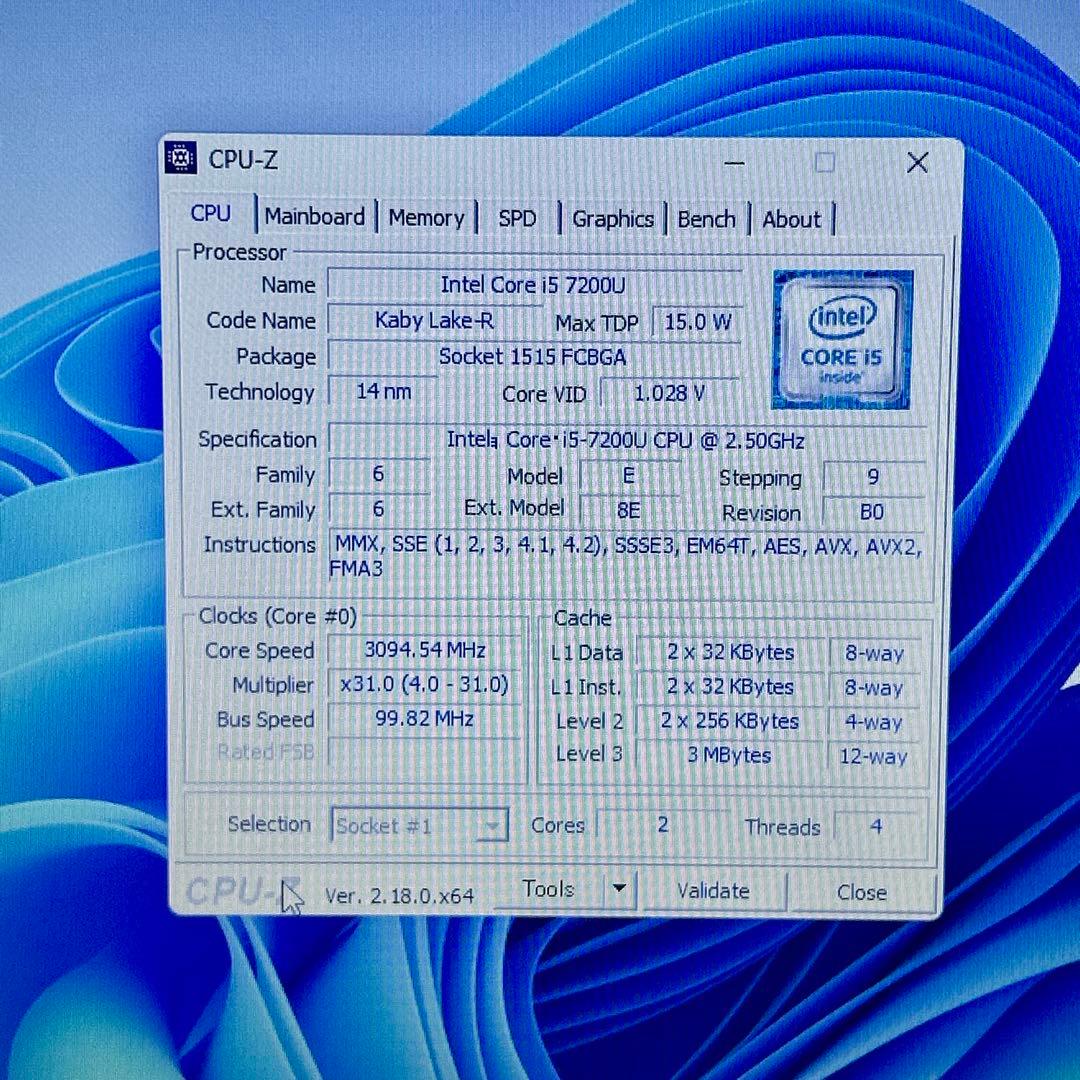Click the Threads count value '4'
This screenshot has width=1080, height=1080.
pos(876,826)
